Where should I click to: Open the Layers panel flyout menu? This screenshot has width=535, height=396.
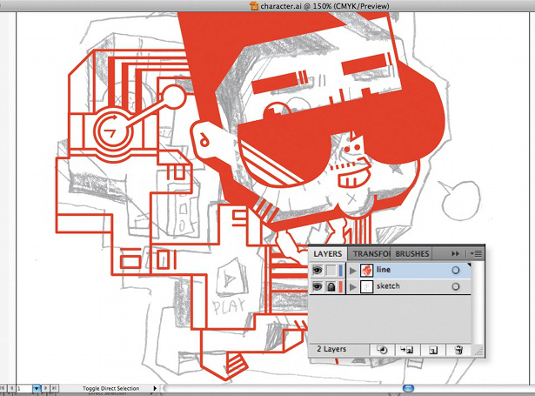476,254
